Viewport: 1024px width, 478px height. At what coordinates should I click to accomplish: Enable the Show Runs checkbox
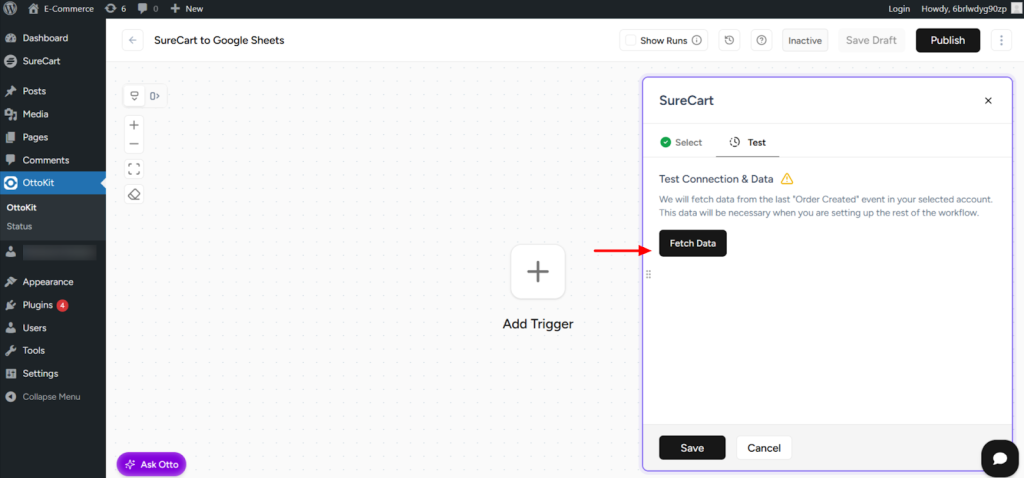(630, 41)
